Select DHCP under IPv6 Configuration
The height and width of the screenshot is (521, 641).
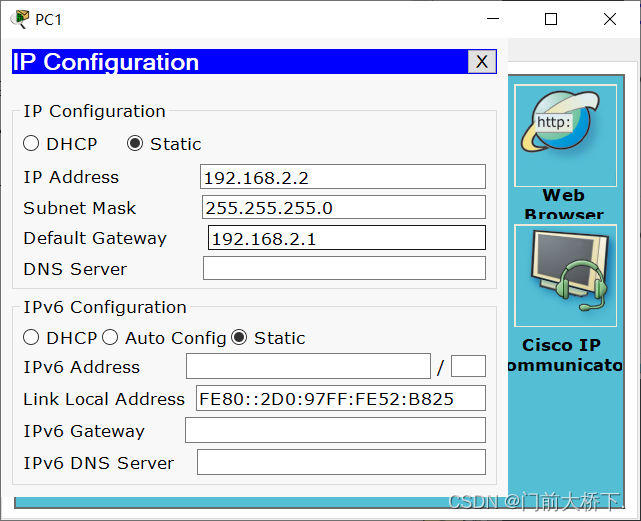31,338
